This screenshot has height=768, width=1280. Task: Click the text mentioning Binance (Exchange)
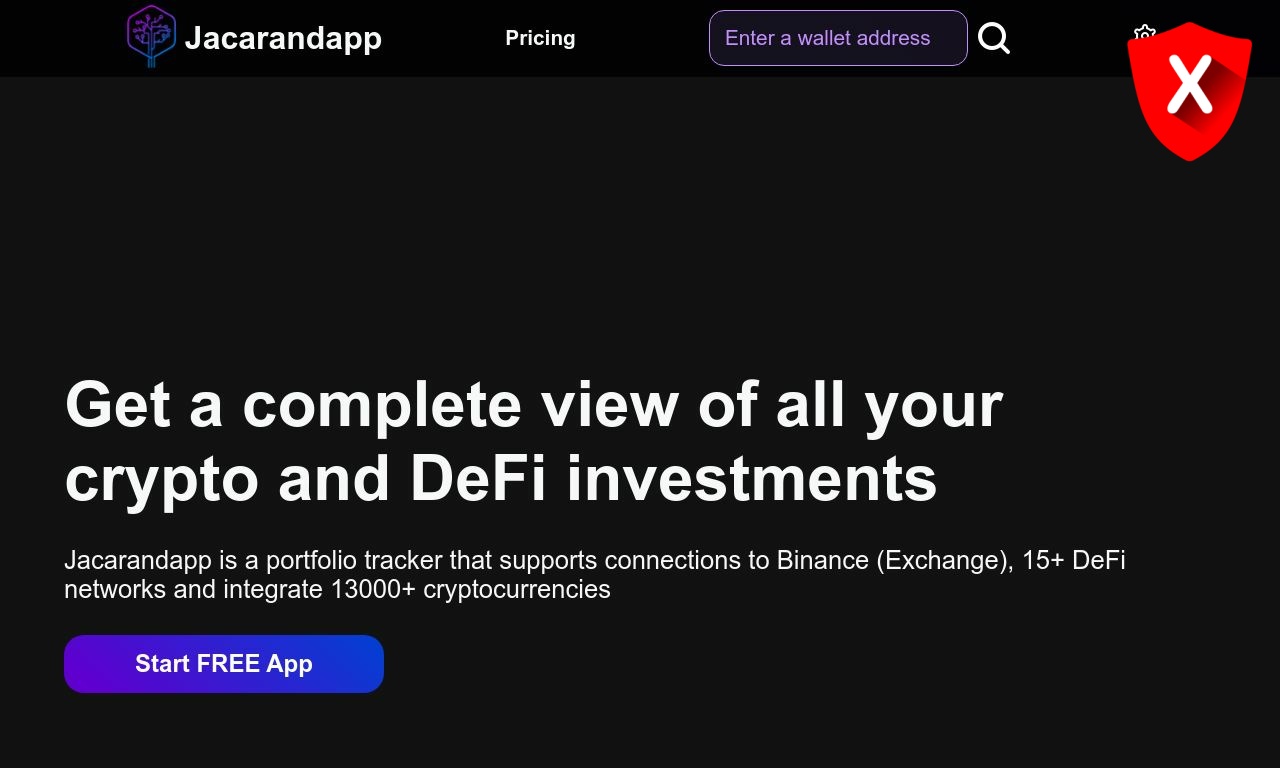(x=892, y=560)
